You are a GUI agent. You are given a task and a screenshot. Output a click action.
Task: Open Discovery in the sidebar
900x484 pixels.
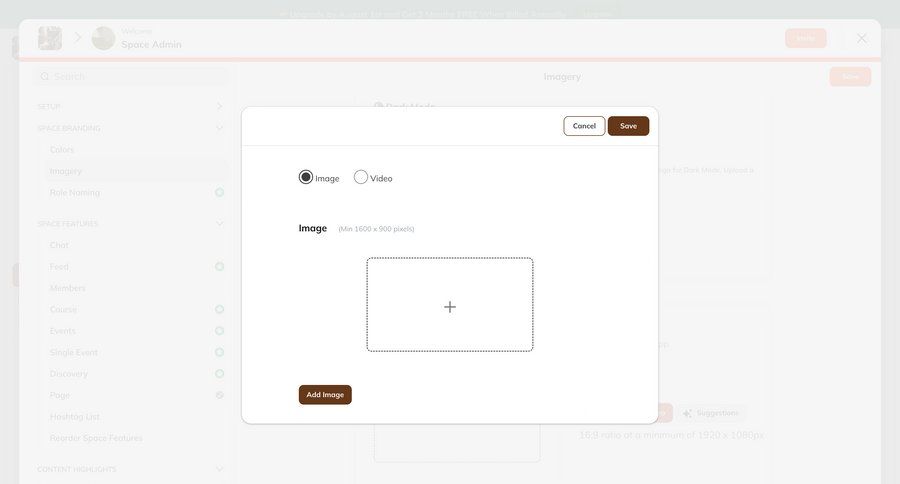69,374
